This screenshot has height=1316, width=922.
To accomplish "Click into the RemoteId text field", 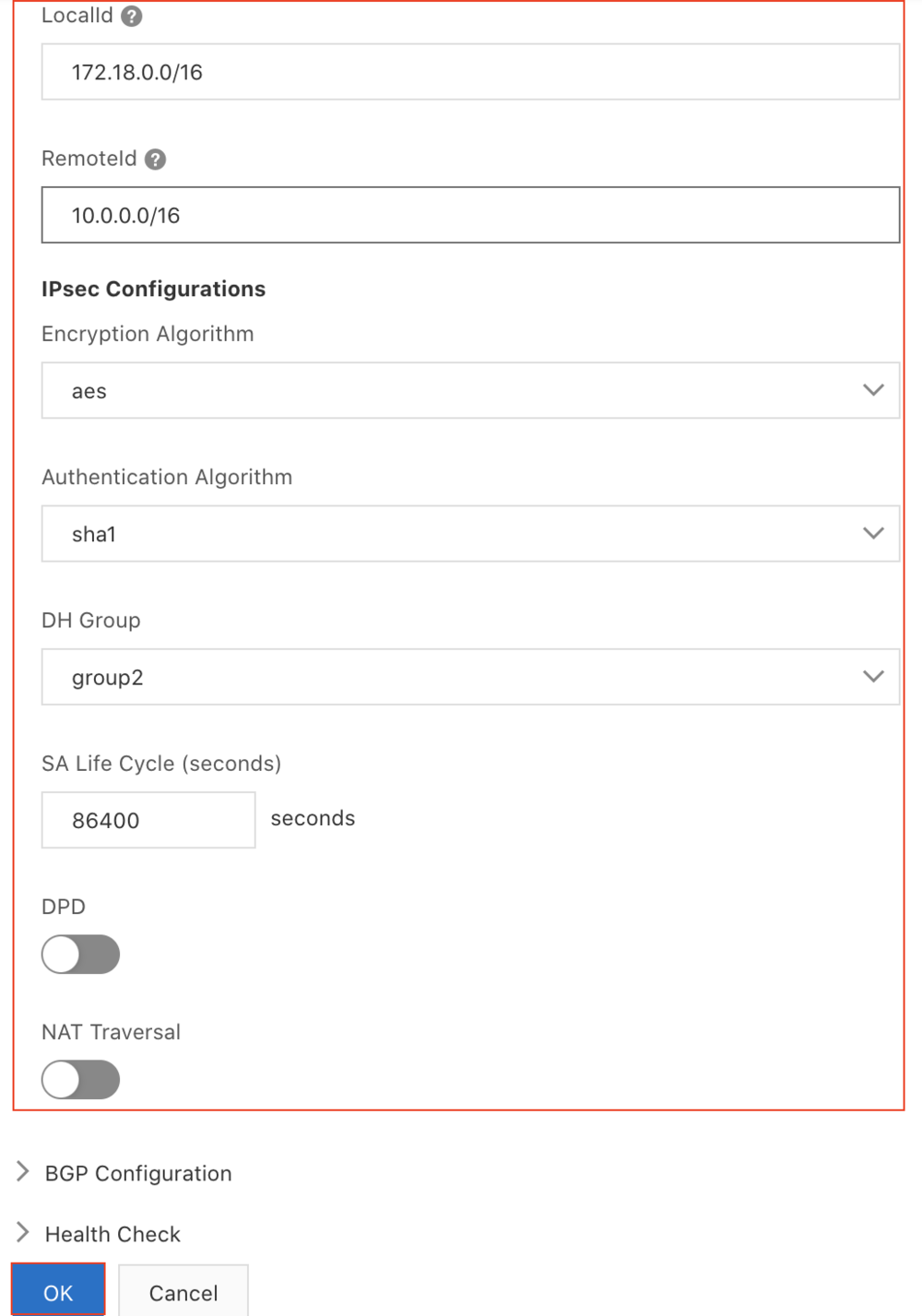I will (470, 216).
